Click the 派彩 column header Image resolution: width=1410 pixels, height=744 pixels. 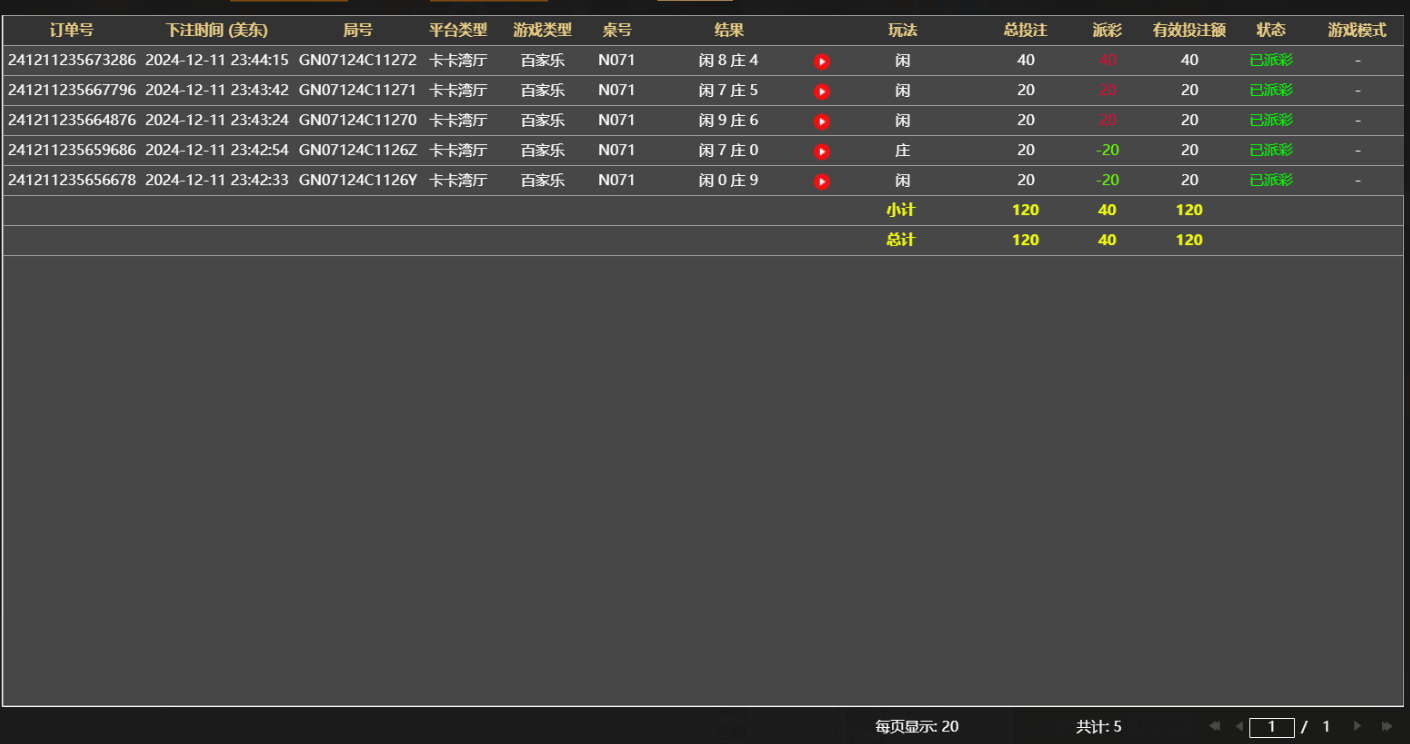pyautogui.click(x=1107, y=30)
